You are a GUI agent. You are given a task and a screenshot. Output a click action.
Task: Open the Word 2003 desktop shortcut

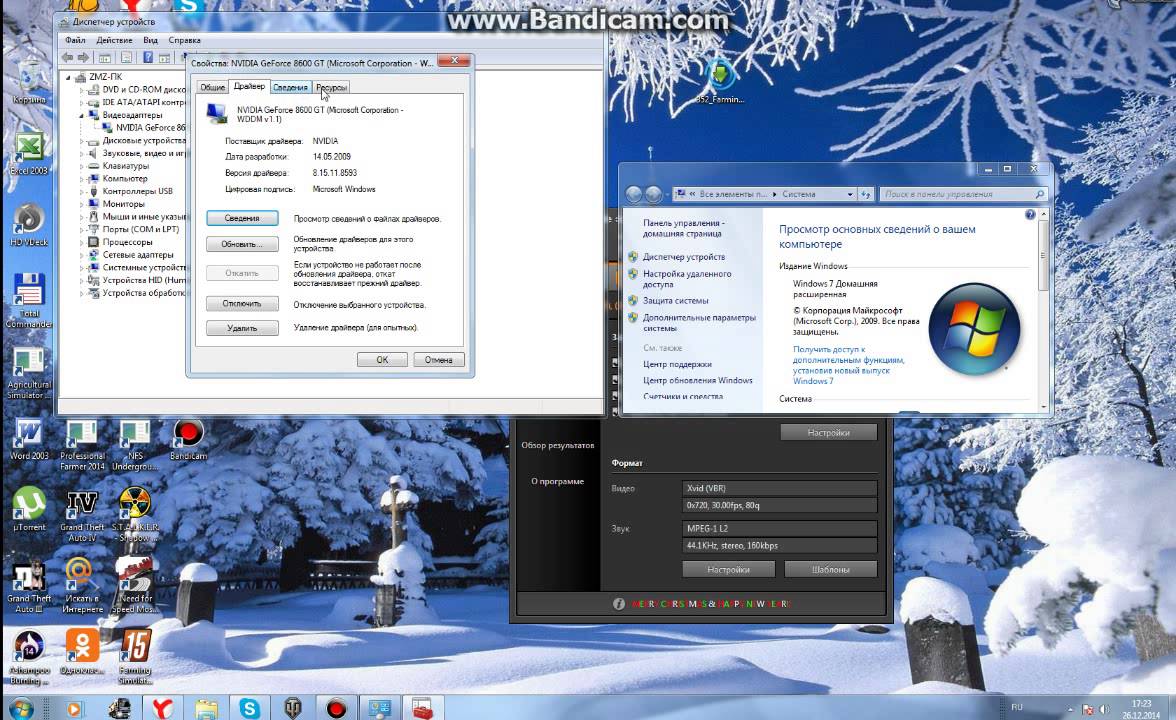pos(29,440)
